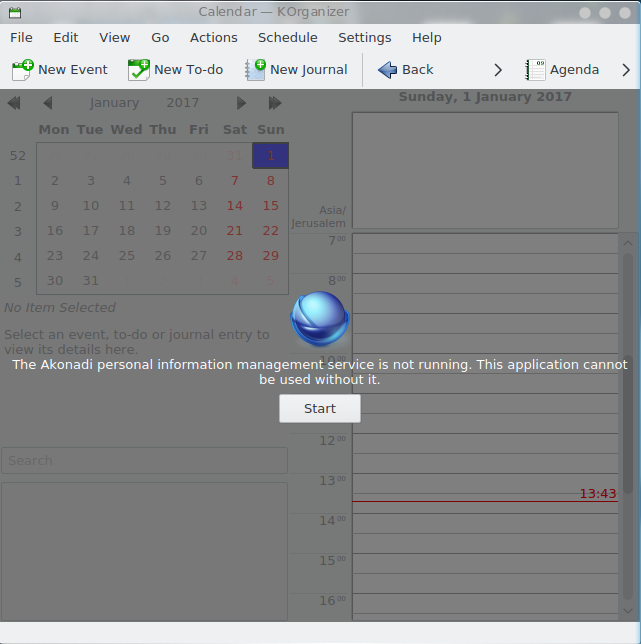Click agenda scrollbar down arrow
641x644 pixels.
[x=627, y=611]
